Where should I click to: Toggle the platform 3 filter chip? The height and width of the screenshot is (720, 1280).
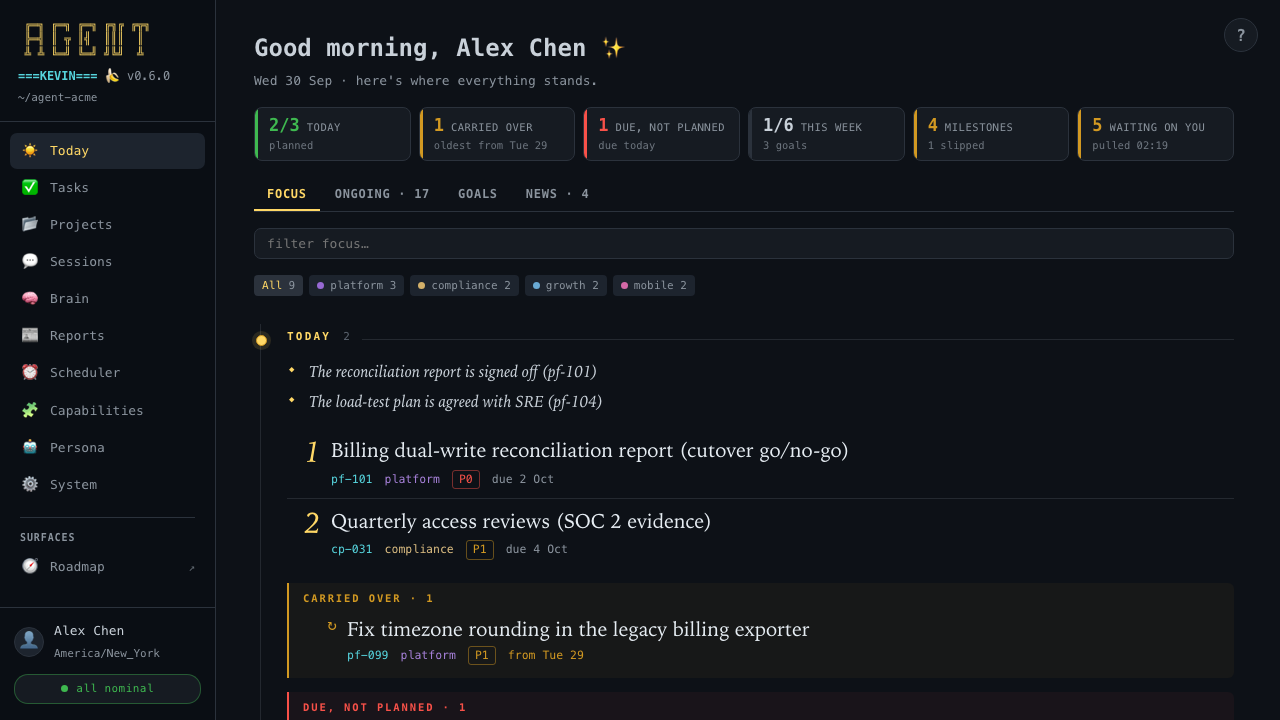(x=356, y=285)
